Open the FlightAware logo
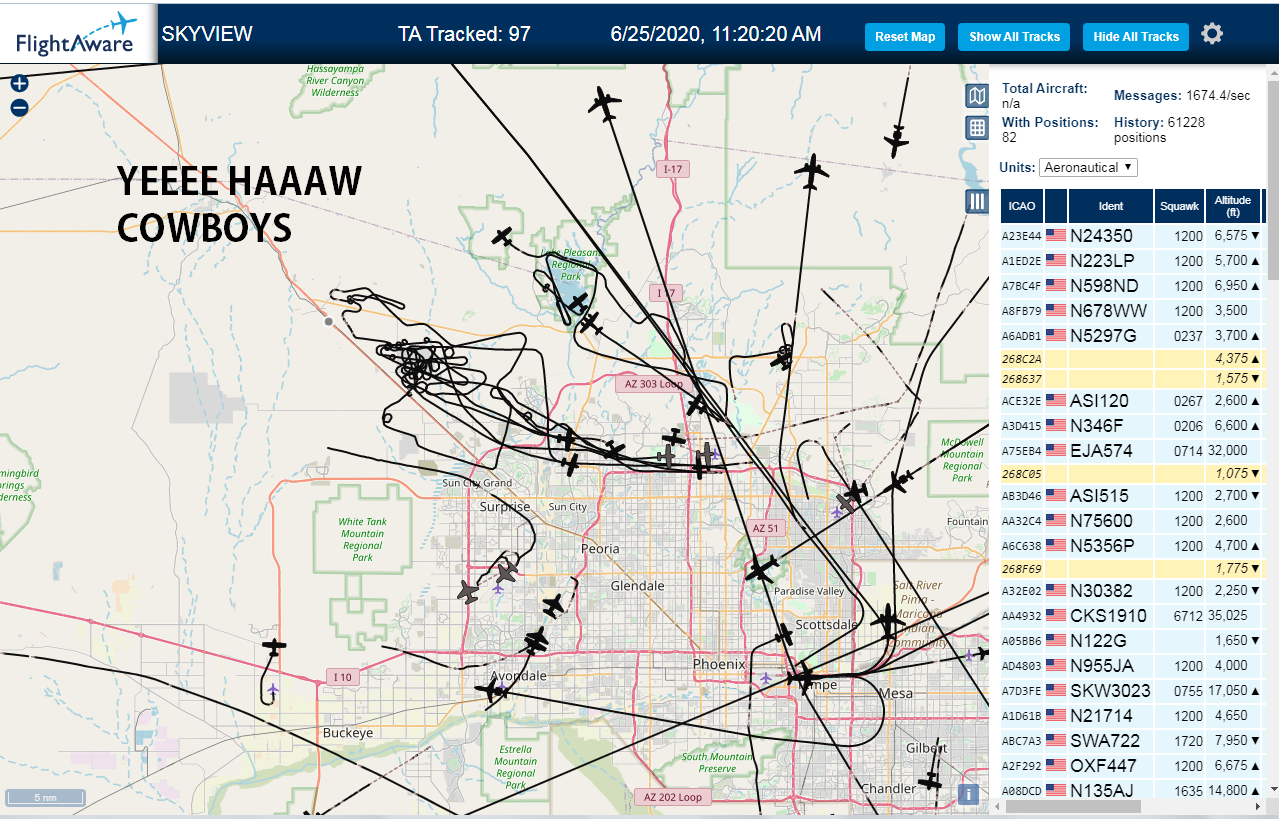Image resolution: width=1279 pixels, height=819 pixels. (78, 33)
